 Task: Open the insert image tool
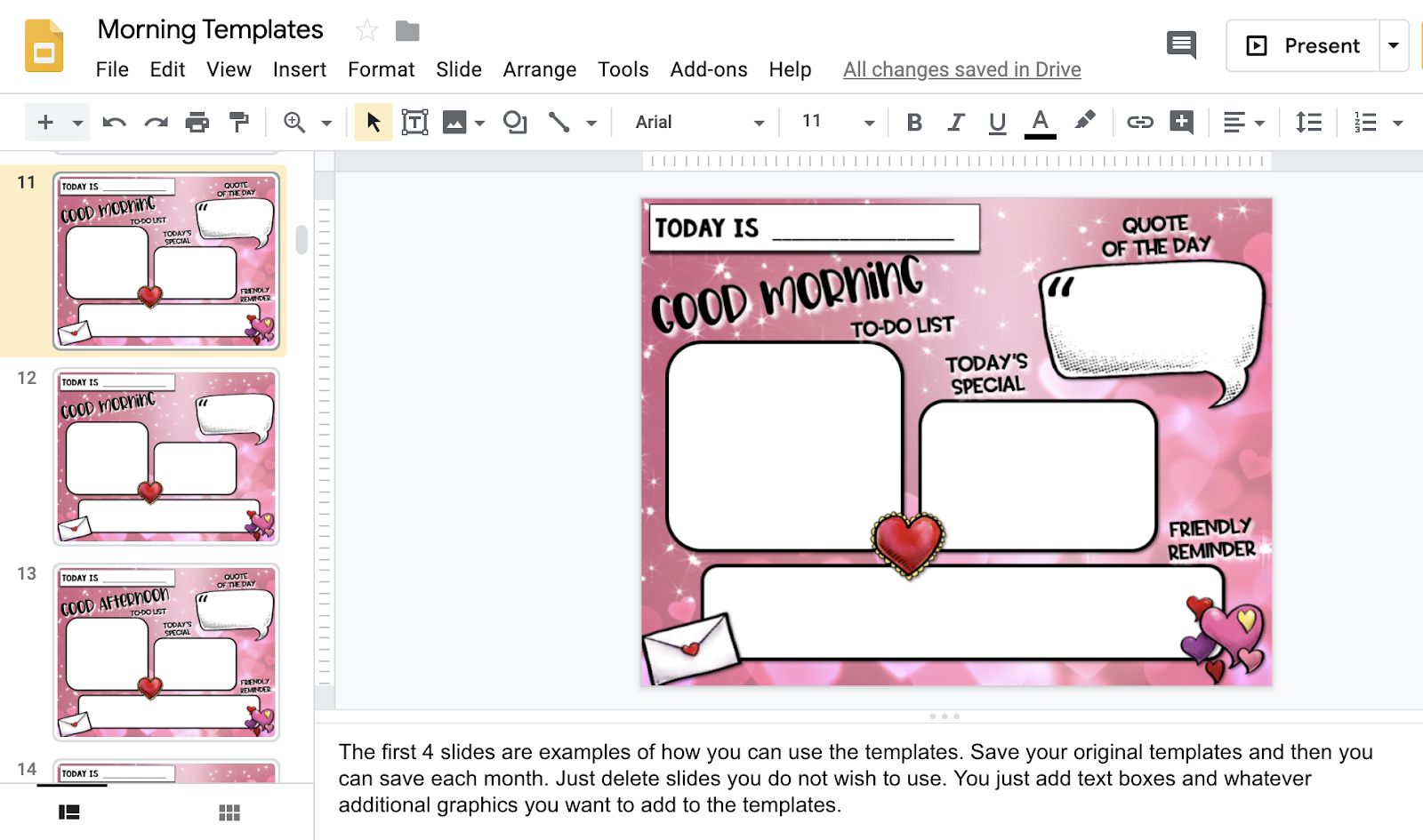[x=454, y=122]
